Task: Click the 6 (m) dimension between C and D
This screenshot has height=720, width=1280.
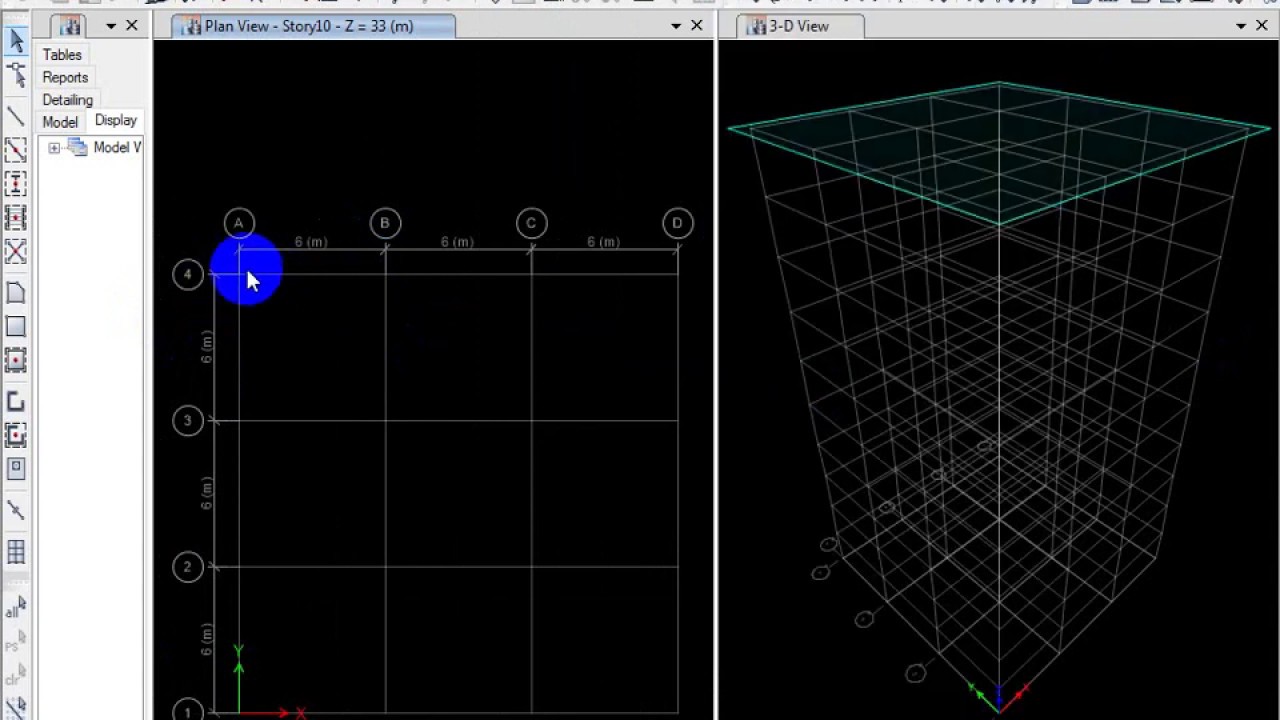Action: click(x=603, y=242)
